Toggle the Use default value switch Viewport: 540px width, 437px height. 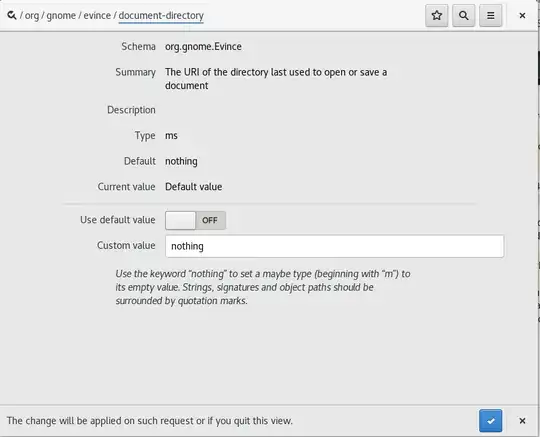tap(195, 220)
